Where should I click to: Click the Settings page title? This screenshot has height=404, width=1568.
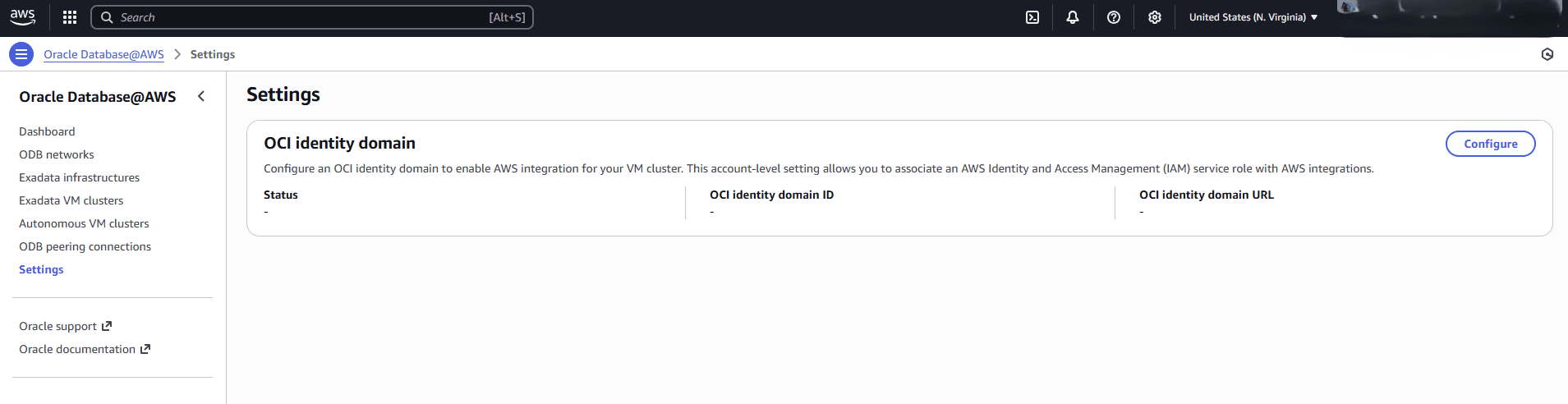pos(283,94)
